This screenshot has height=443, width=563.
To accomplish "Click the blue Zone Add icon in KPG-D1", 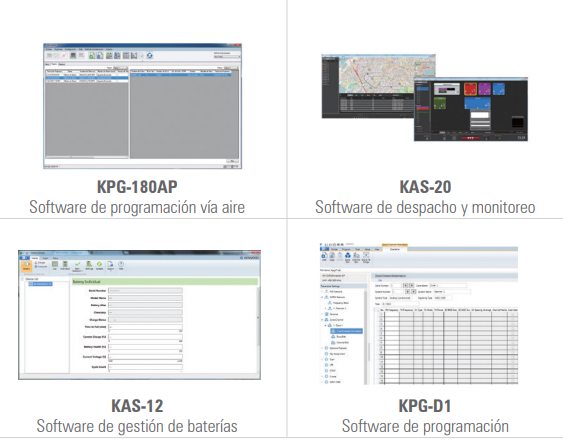I will [348, 256].
